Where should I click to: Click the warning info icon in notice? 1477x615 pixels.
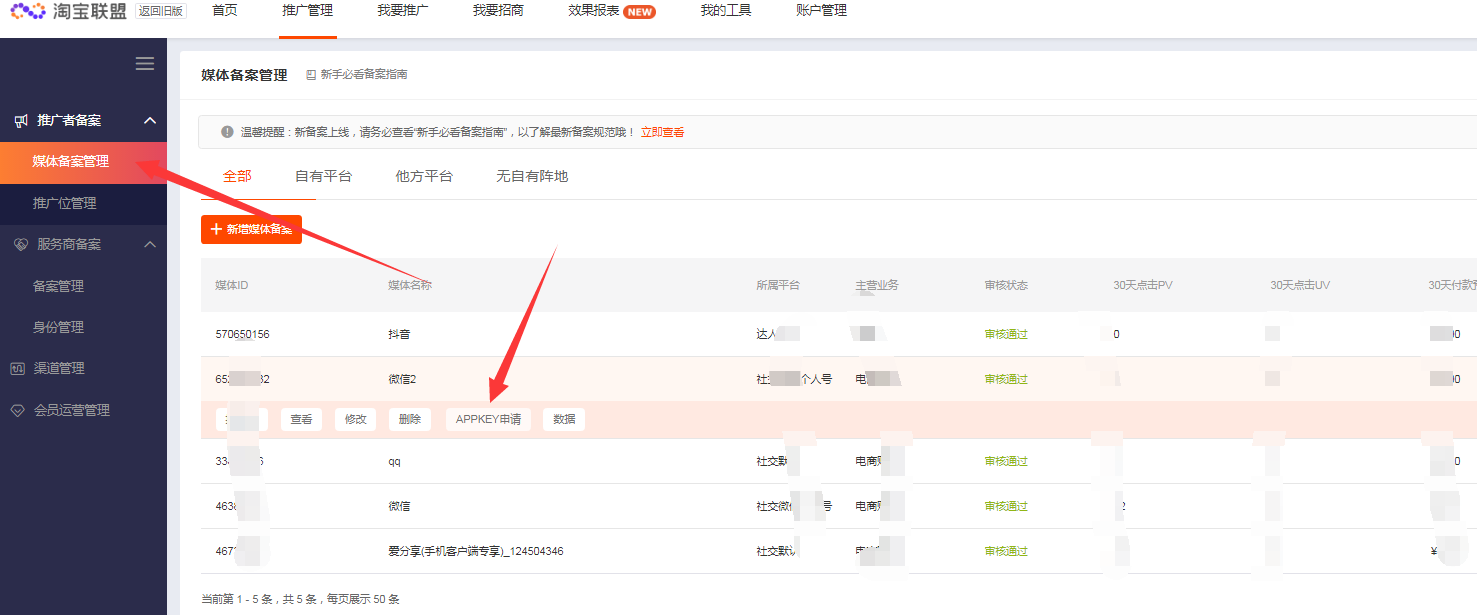coord(227,132)
